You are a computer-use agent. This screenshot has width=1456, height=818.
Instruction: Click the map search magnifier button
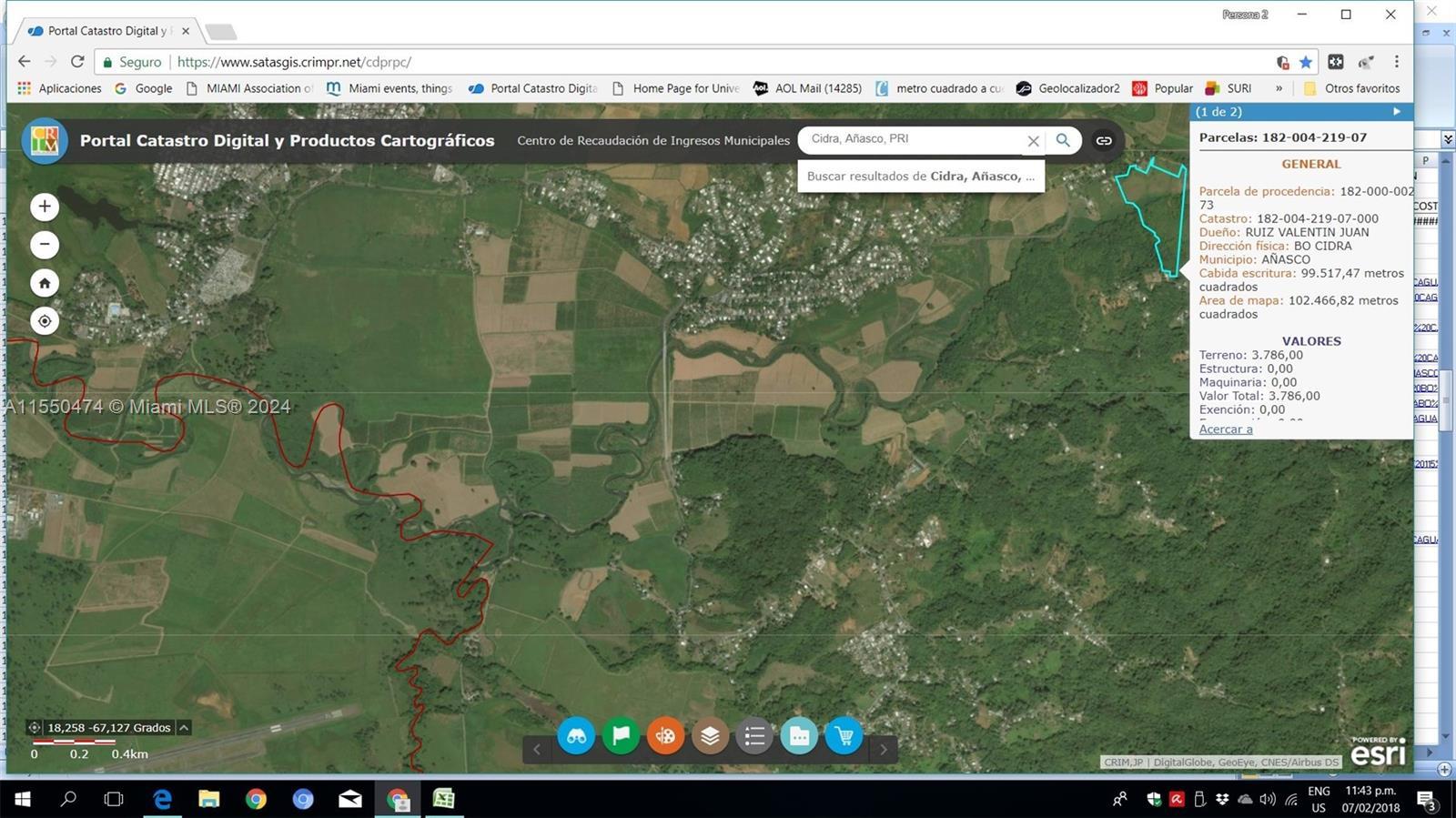click(1063, 140)
